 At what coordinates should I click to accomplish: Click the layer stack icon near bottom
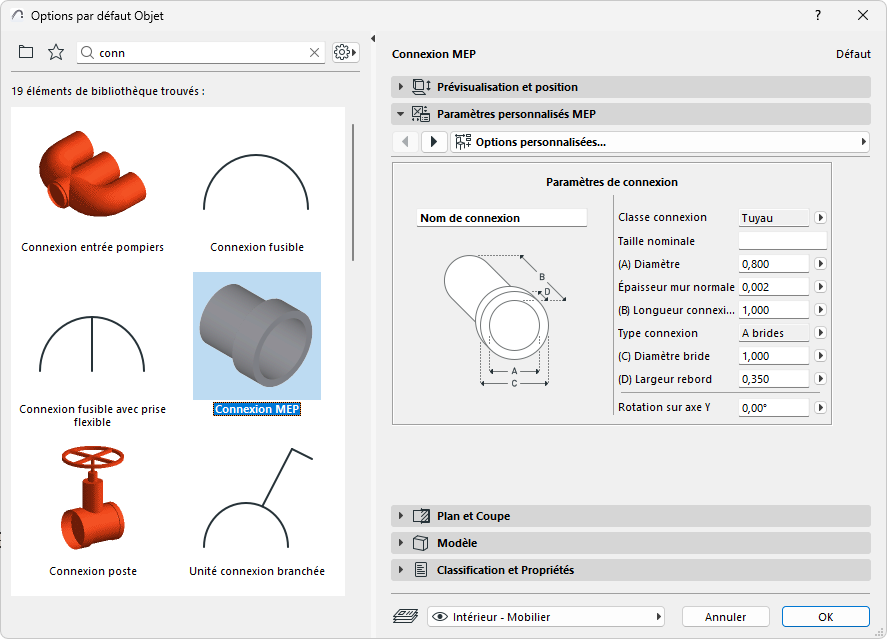click(x=404, y=616)
